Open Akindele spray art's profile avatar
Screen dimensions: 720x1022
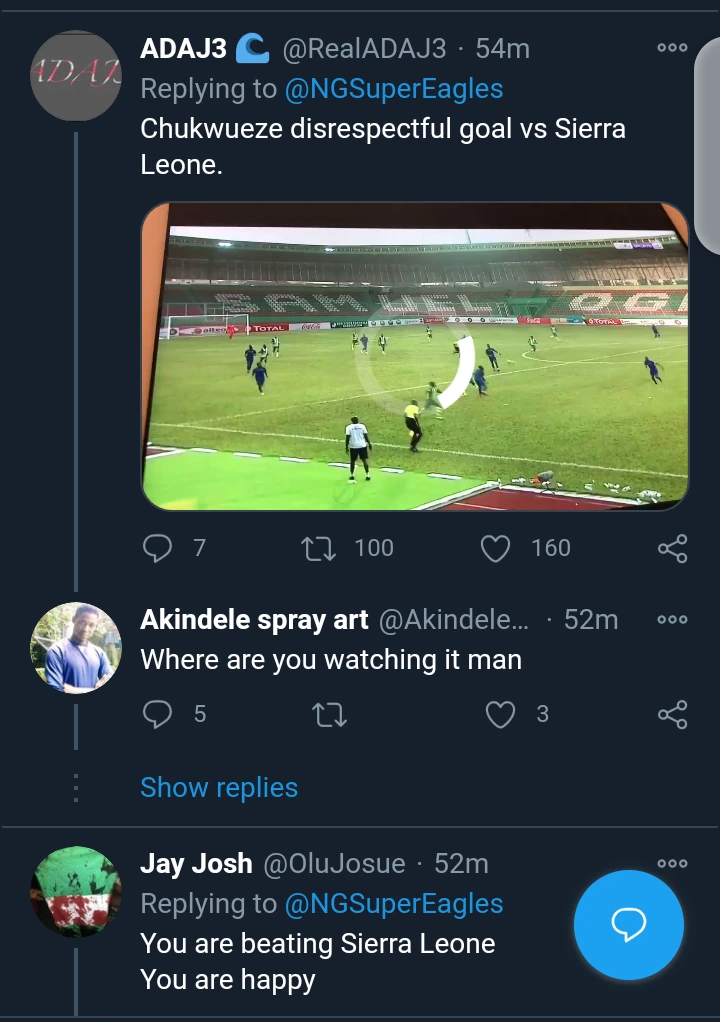coord(76,648)
